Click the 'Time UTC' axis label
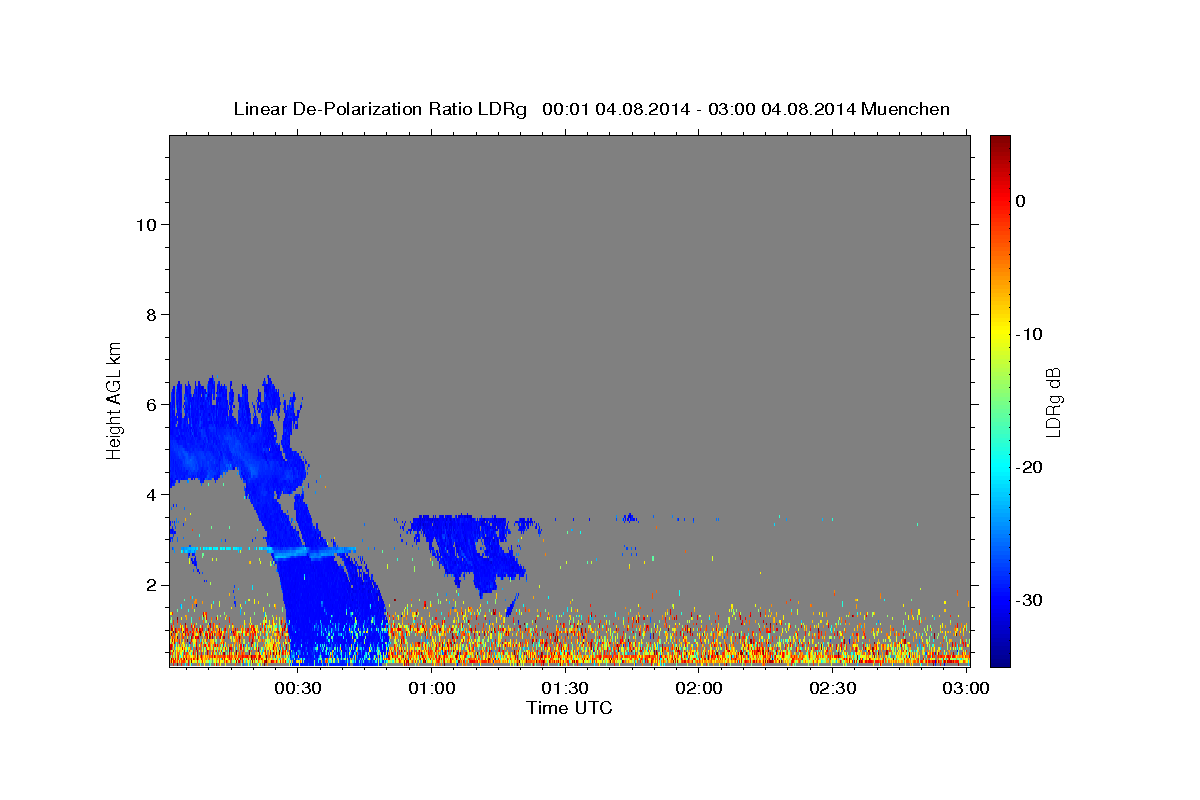 click(x=569, y=708)
